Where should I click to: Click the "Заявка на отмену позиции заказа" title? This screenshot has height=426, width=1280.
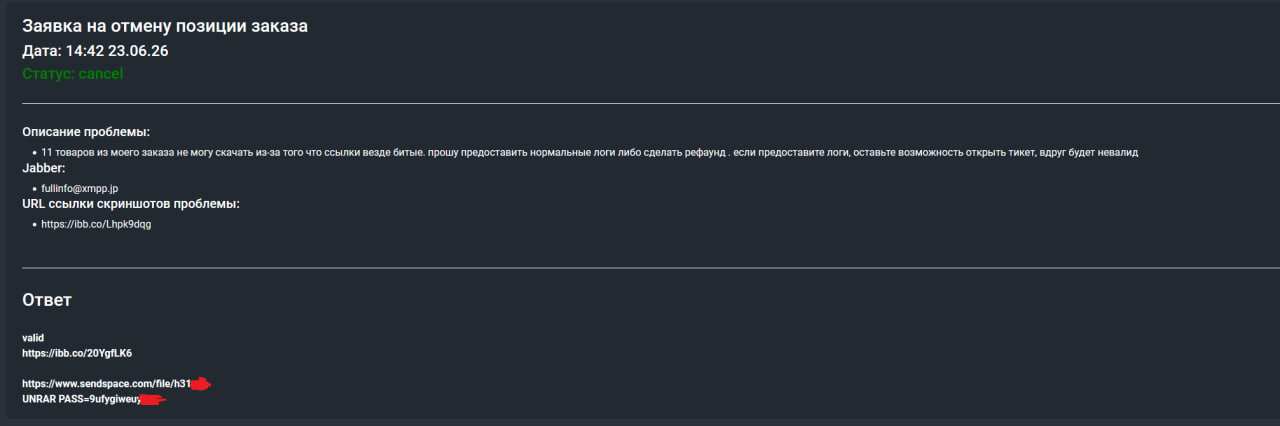[165, 27]
